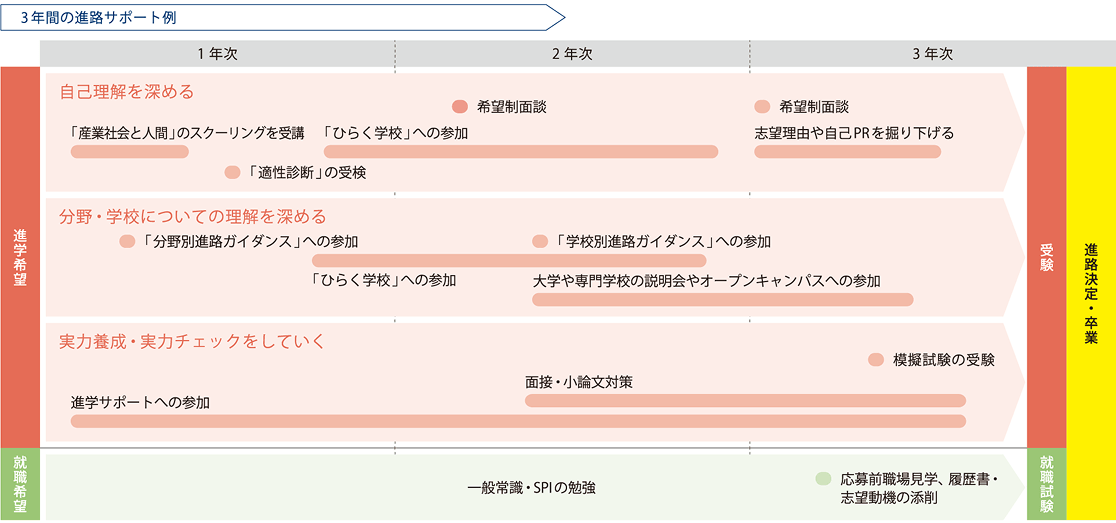Click the bar under 志望理由や自己PRを掘り下げる

pos(848,152)
